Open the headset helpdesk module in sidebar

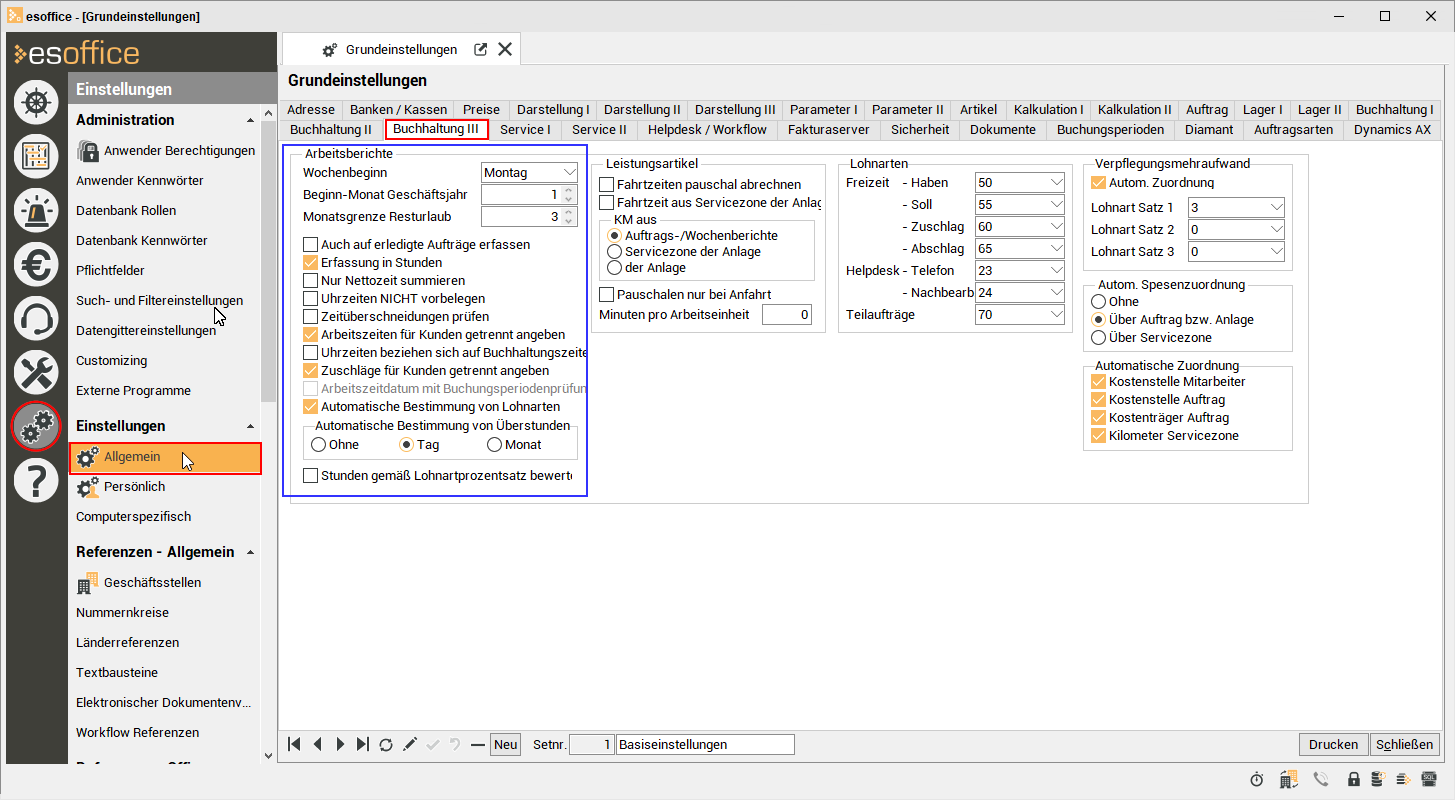36,318
